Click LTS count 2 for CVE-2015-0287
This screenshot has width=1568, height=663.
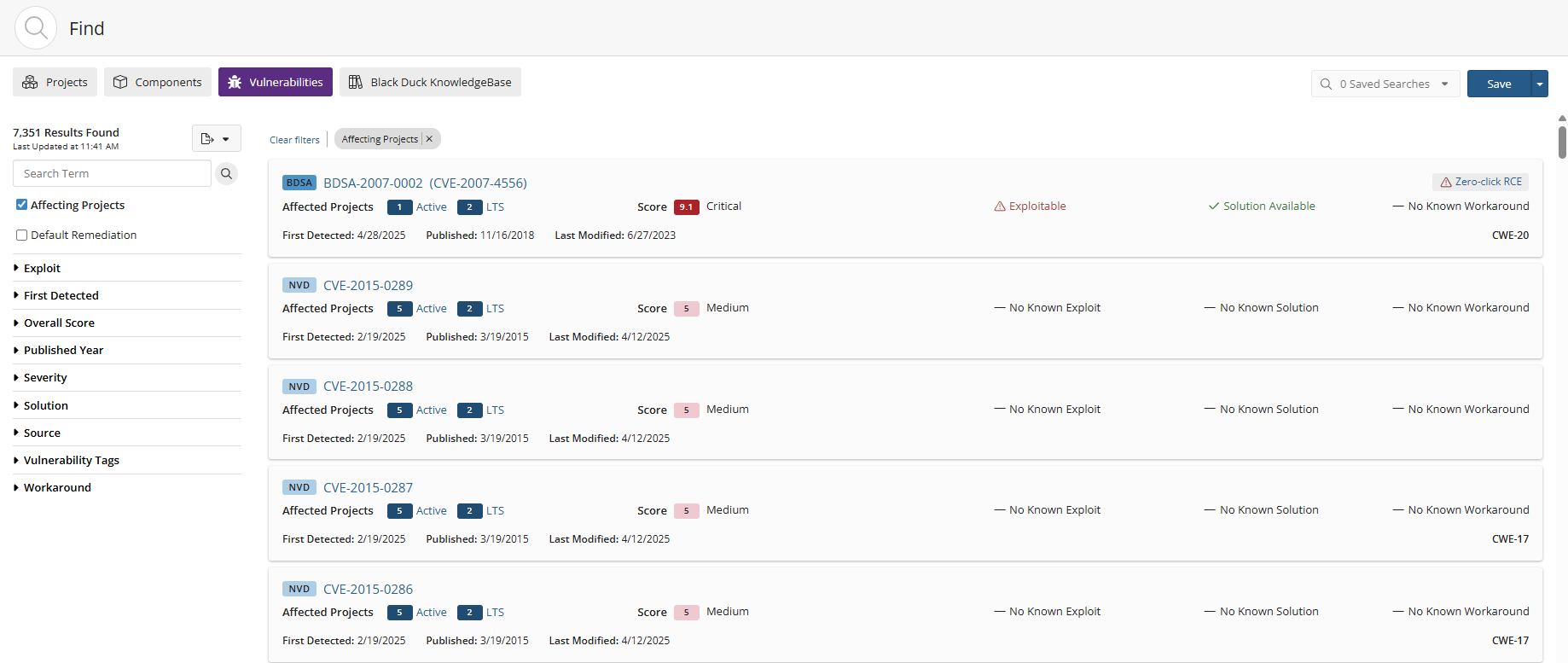click(x=470, y=511)
